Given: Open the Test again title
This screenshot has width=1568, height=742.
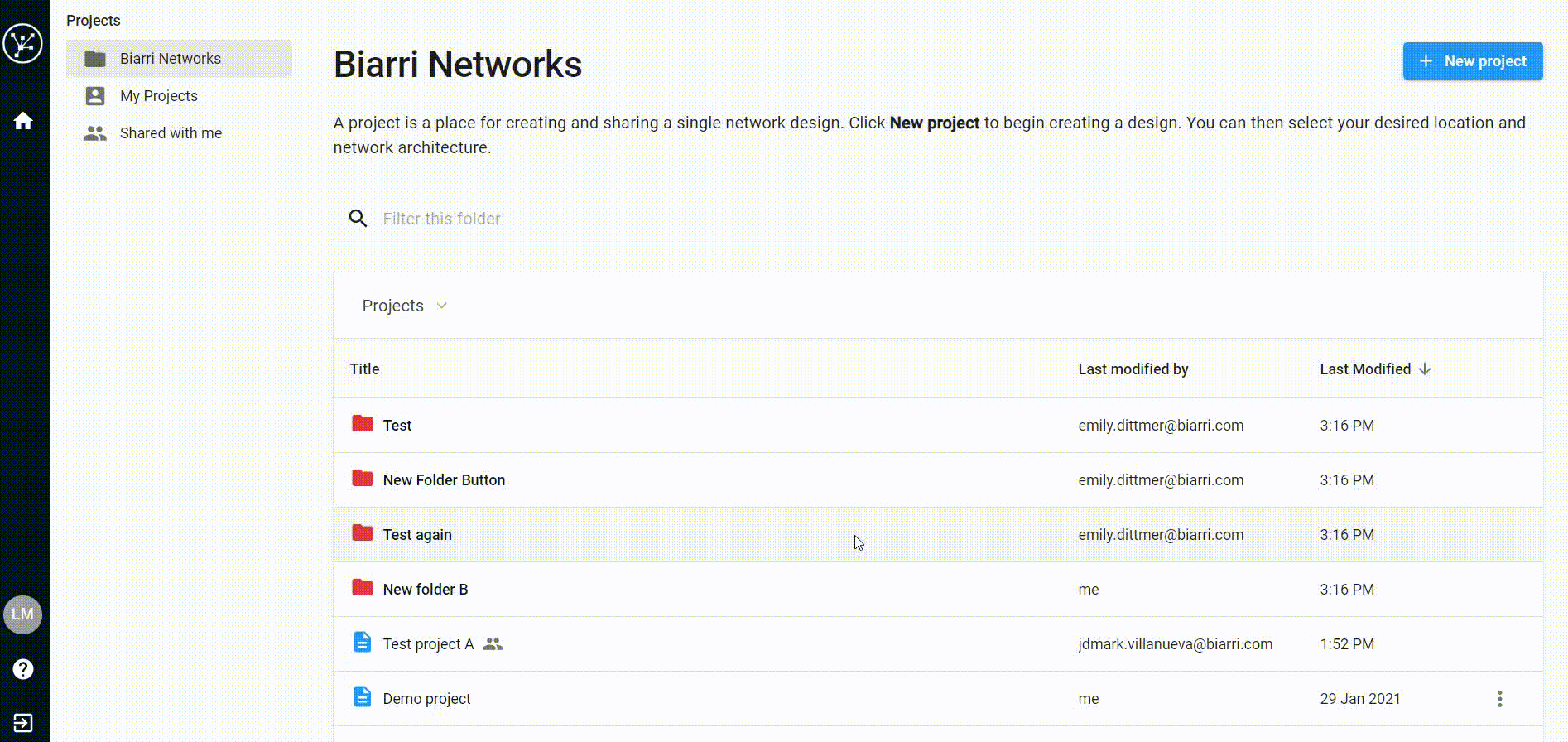Looking at the screenshot, I should (x=417, y=535).
